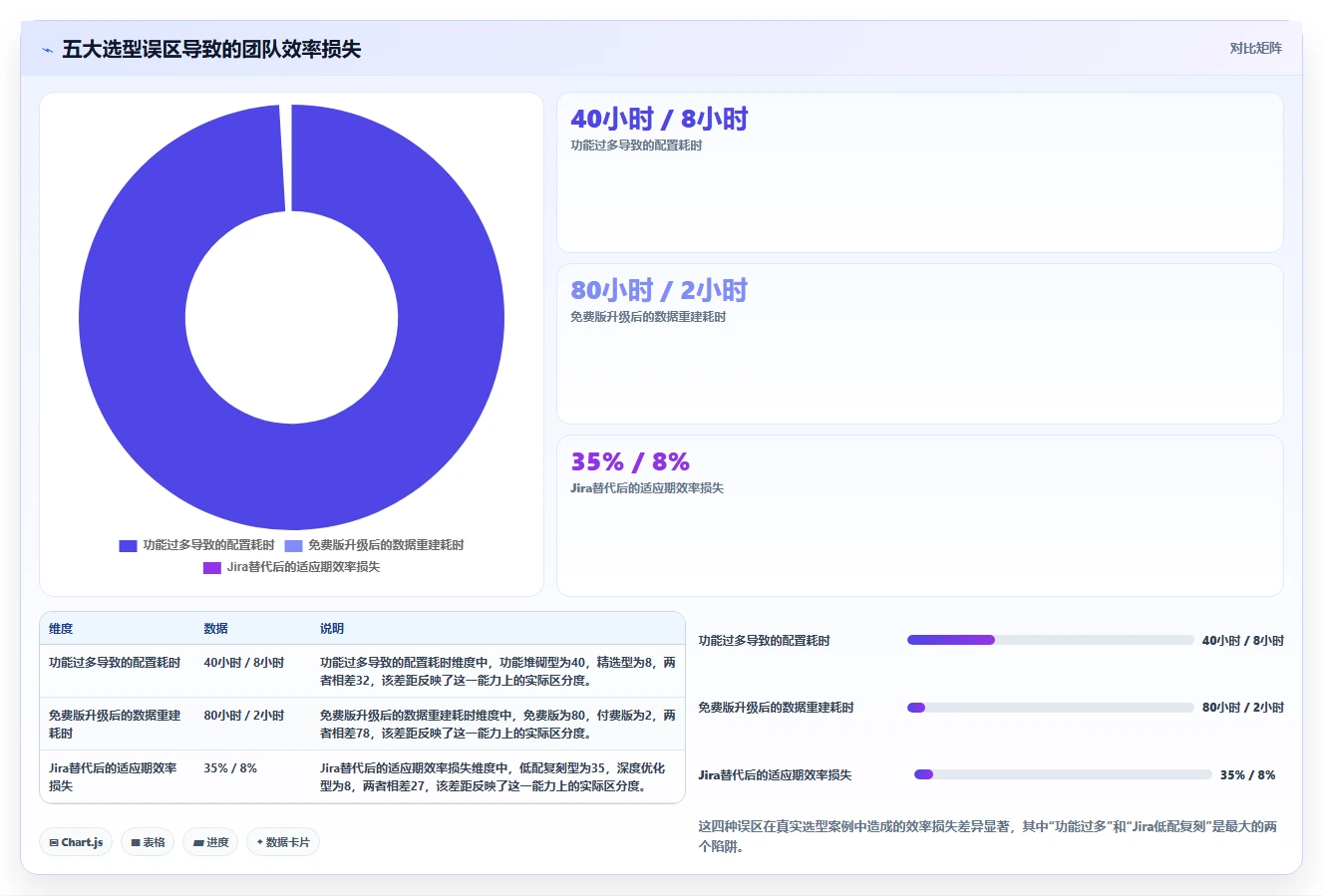Click the description cell starting Jira替代后的适应期效率损失维度中

pyautogui.click(x=497, y=777)
